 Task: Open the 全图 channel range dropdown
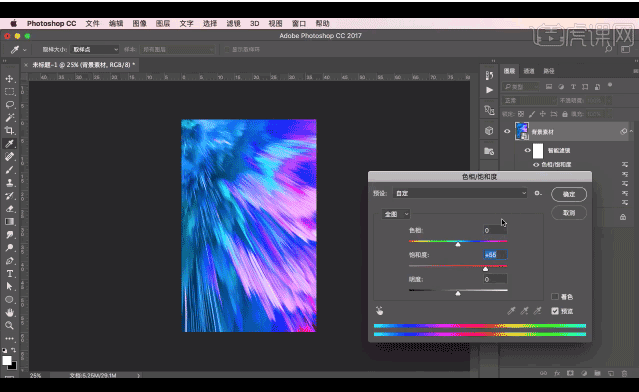[x=396, y=214]
